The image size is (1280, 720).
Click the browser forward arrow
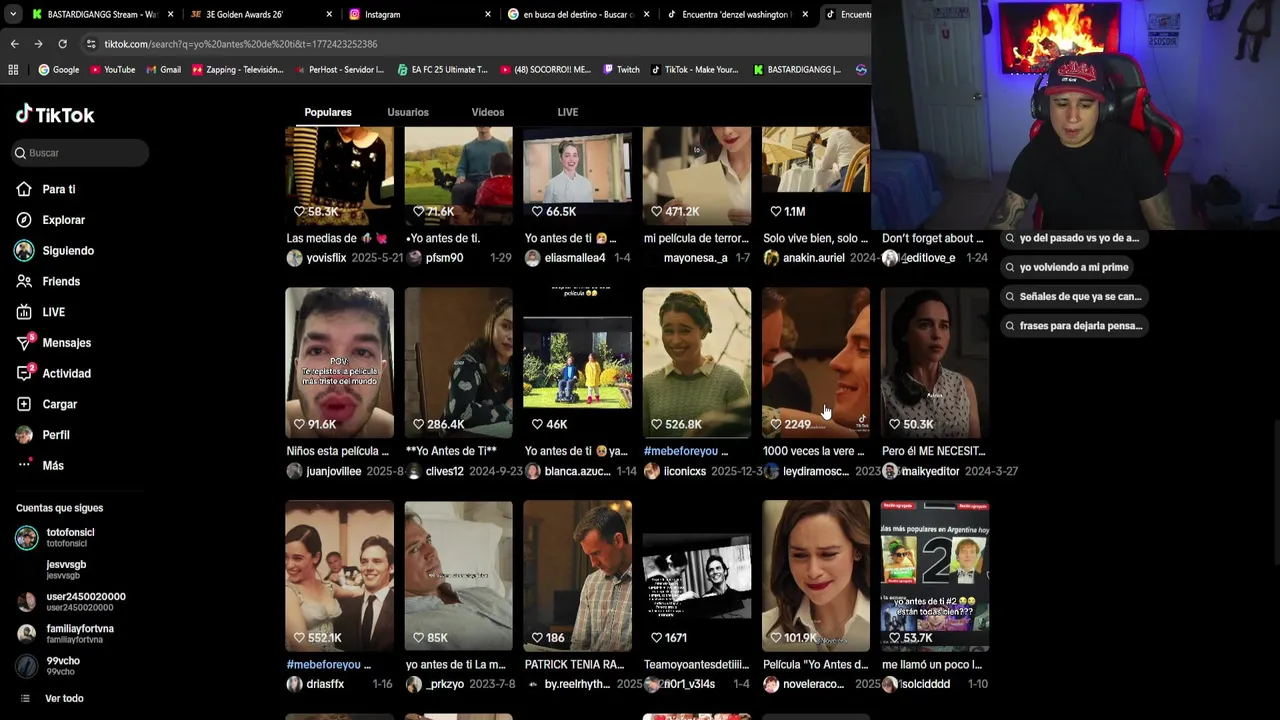point(38,44)
